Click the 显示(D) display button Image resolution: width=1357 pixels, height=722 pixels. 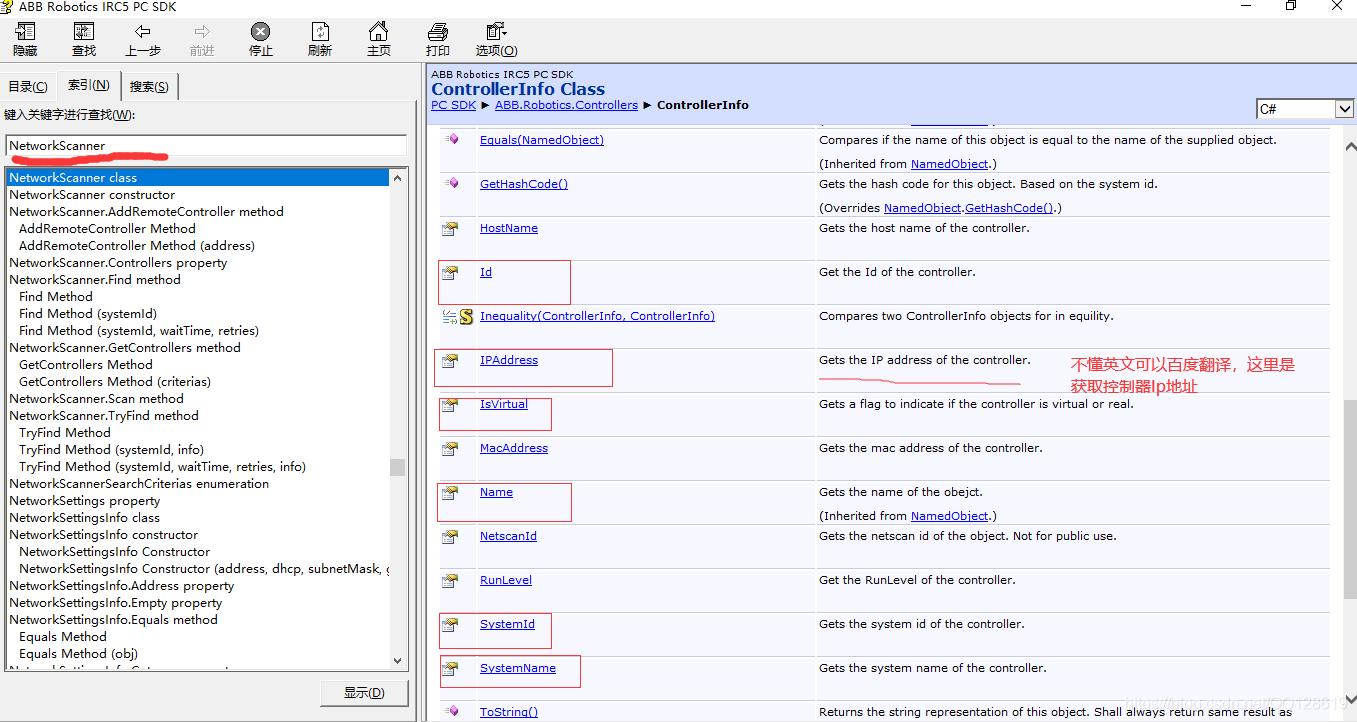363,693
